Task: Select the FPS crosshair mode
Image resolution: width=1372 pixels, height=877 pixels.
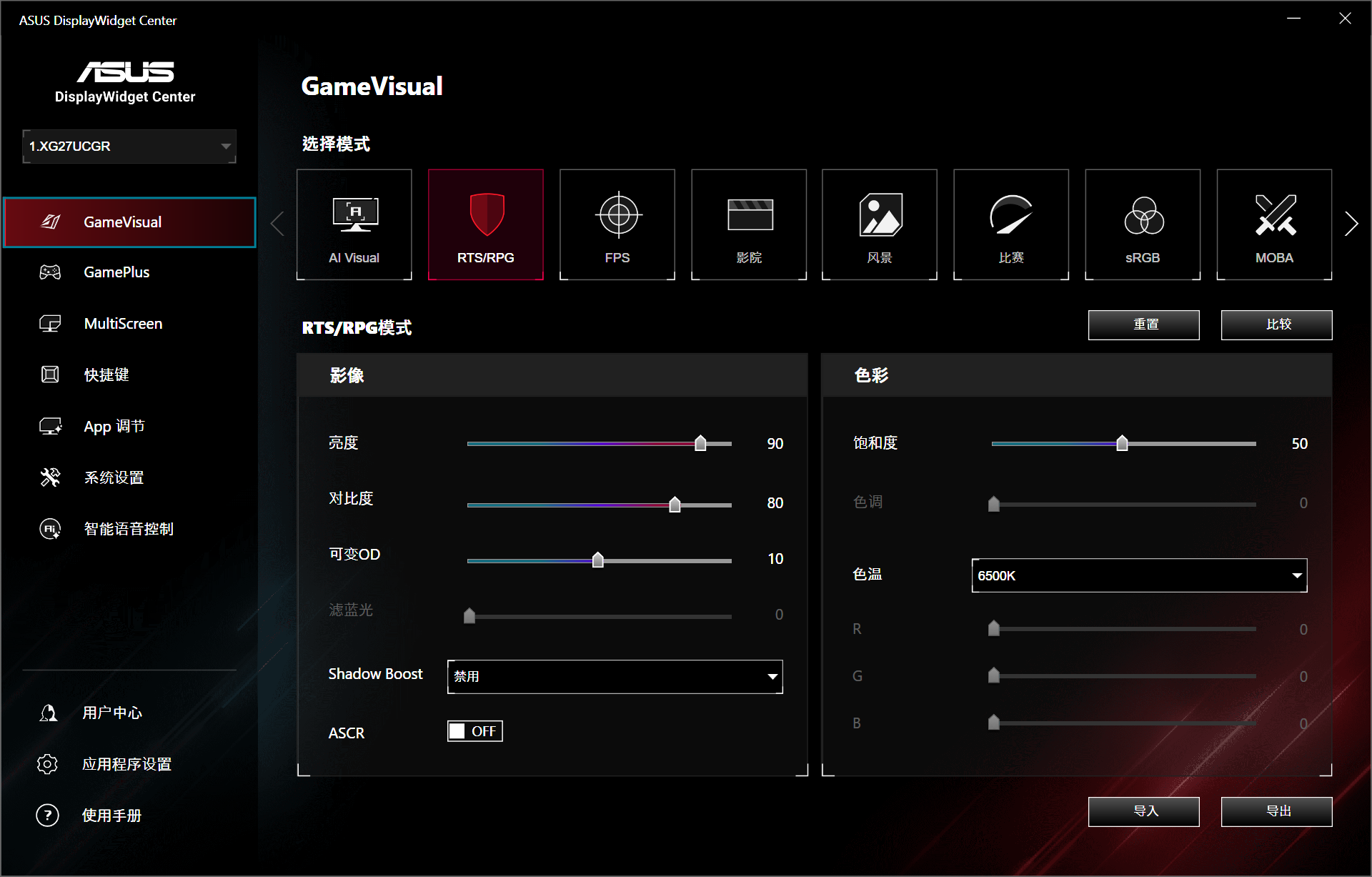Action: 617,224
